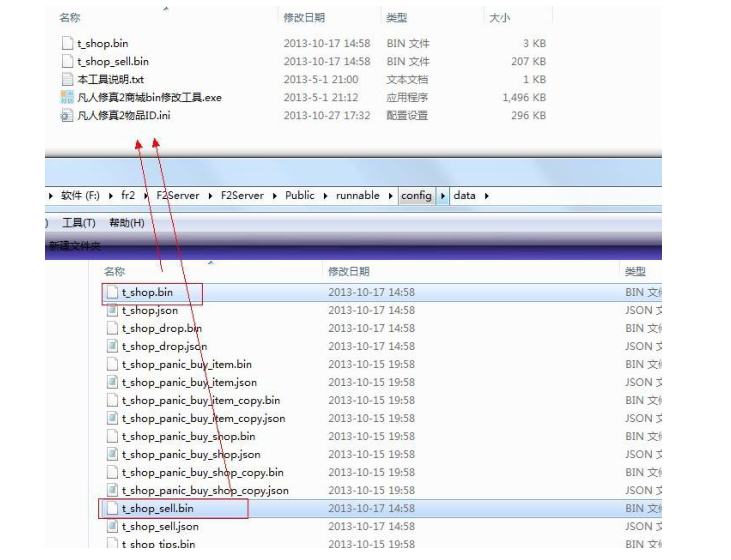Sort top folder by 名称 column
The image size is (731, 560).
point(70,18)
